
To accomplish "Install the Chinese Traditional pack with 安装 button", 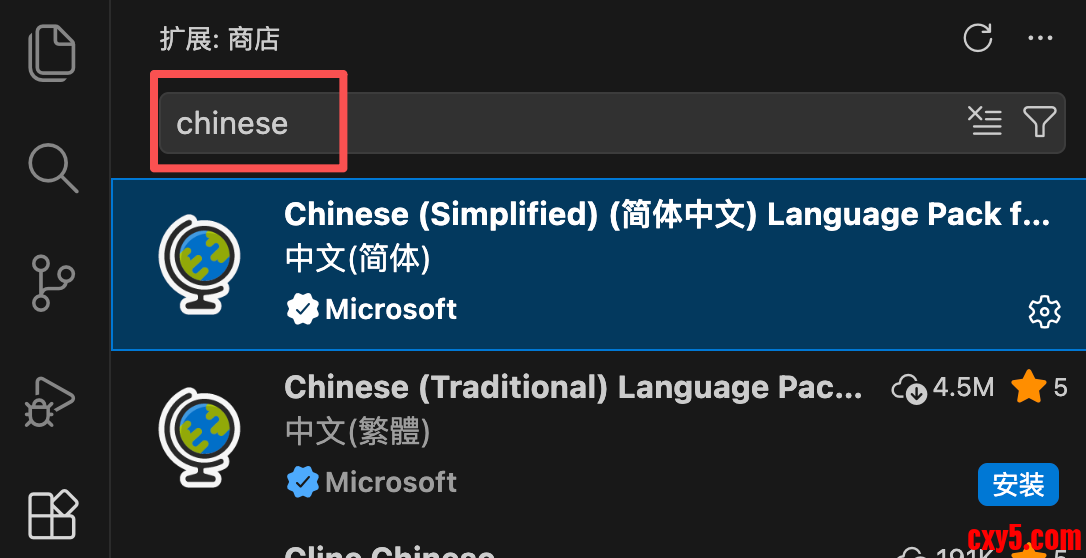I will point(1018,485).
